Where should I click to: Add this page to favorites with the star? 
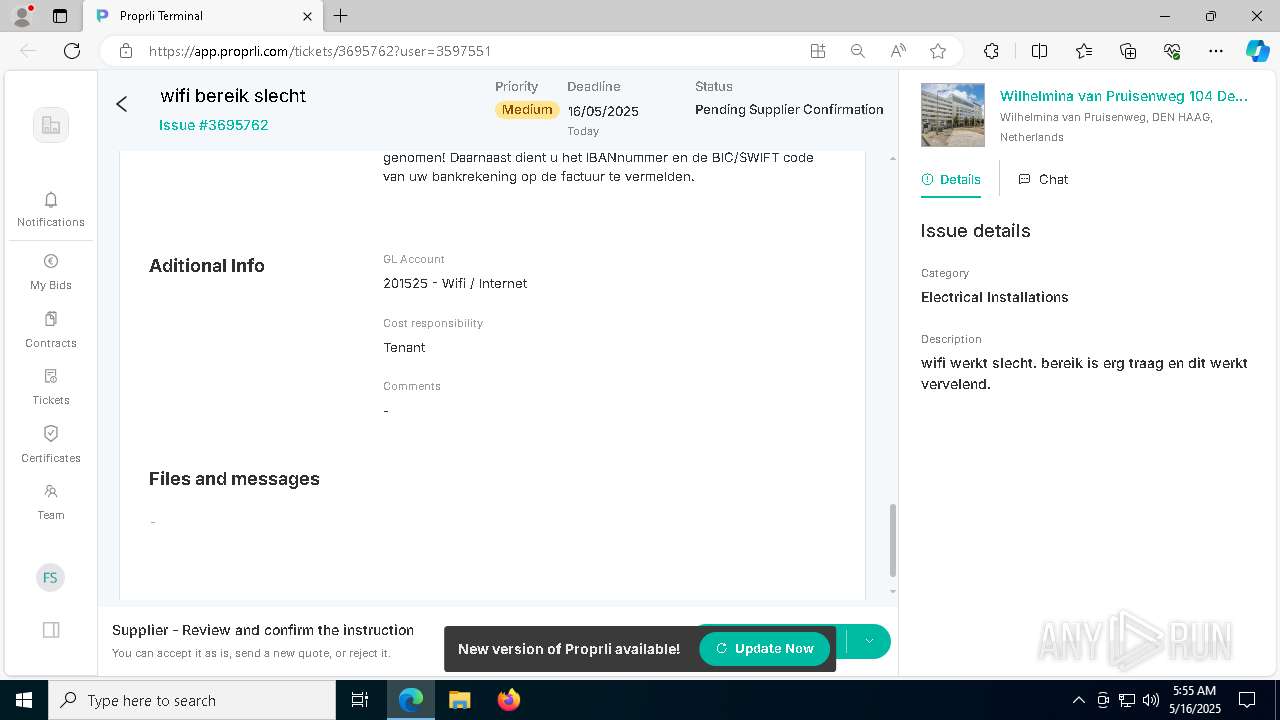click(938, 51)
